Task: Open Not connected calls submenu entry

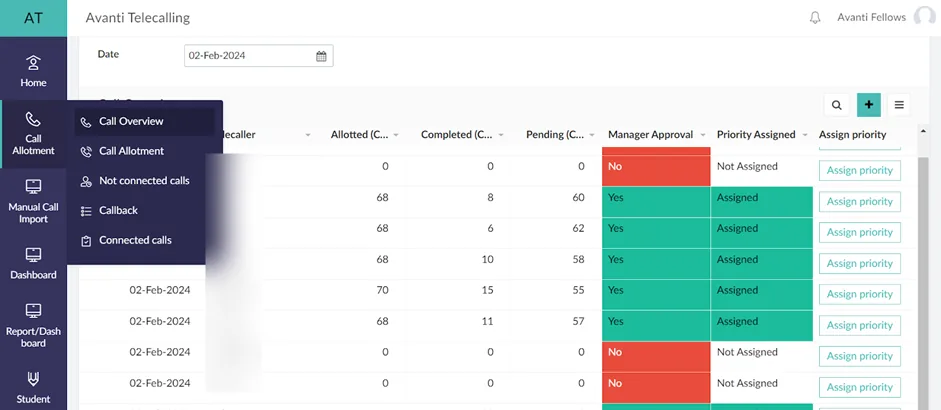Action: 144,181
